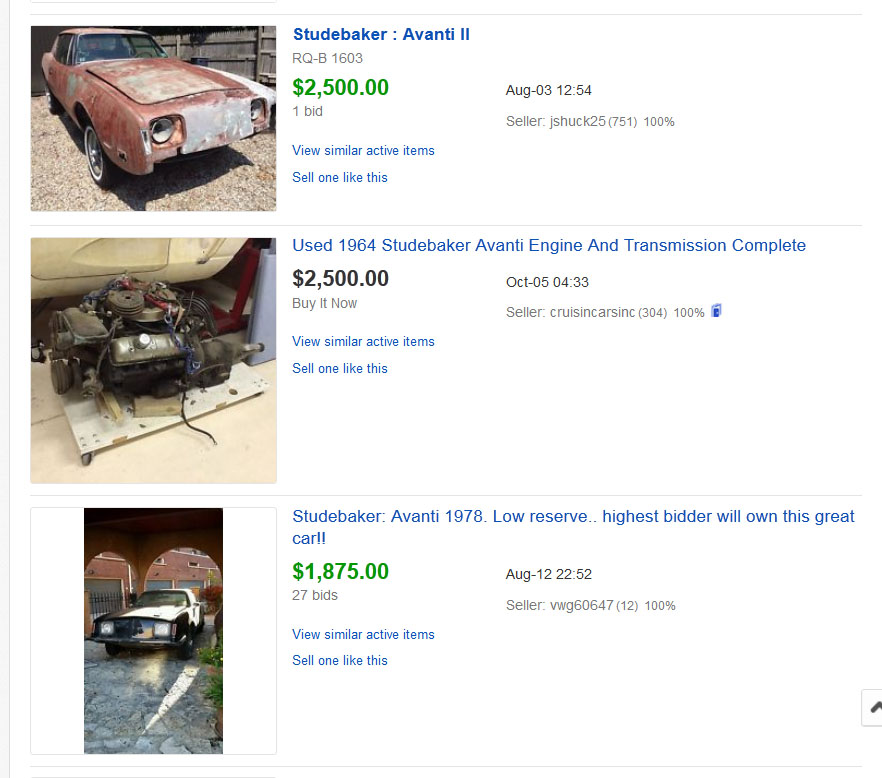Open the Used 1964 Studebaker Avanti Engine listing

pos(548,246)
